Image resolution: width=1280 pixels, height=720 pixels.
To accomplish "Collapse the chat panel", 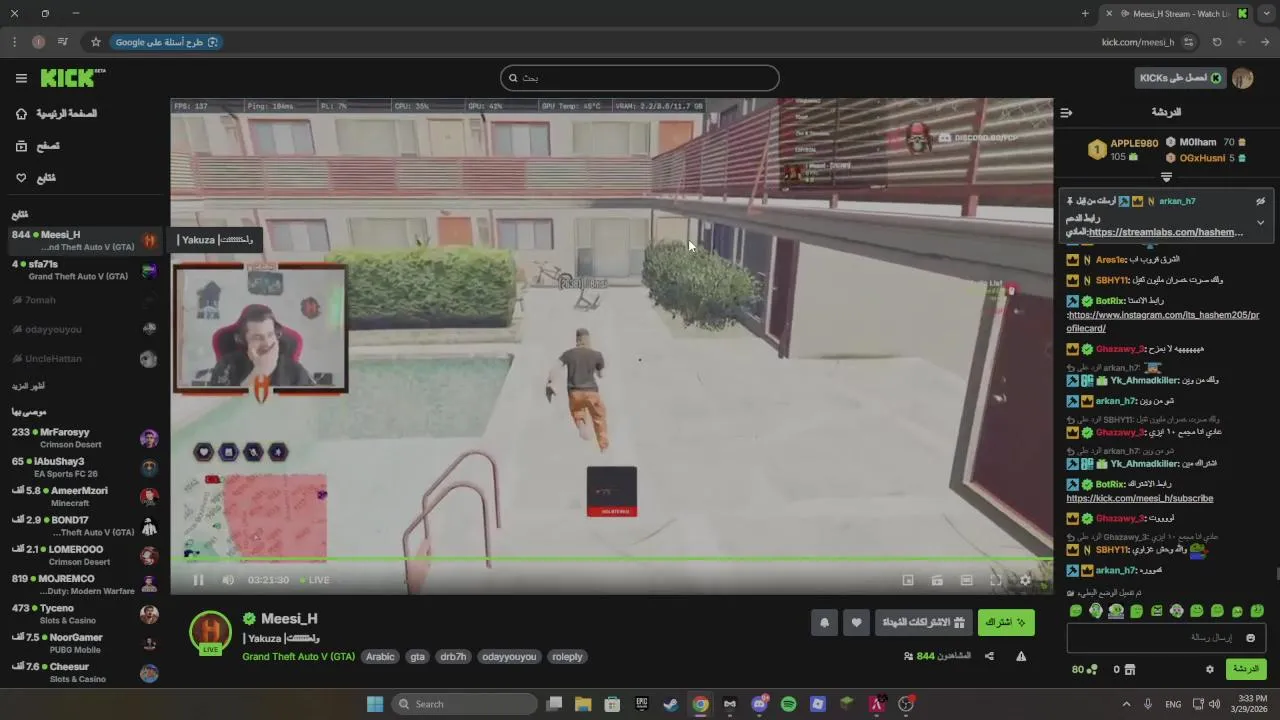I will (x=1066, y=113).
